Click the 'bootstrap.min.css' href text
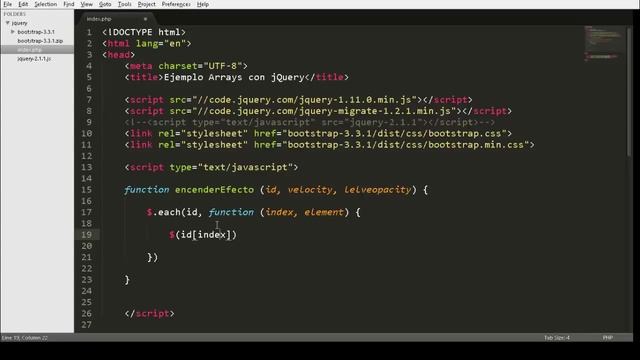 point(476,144)
